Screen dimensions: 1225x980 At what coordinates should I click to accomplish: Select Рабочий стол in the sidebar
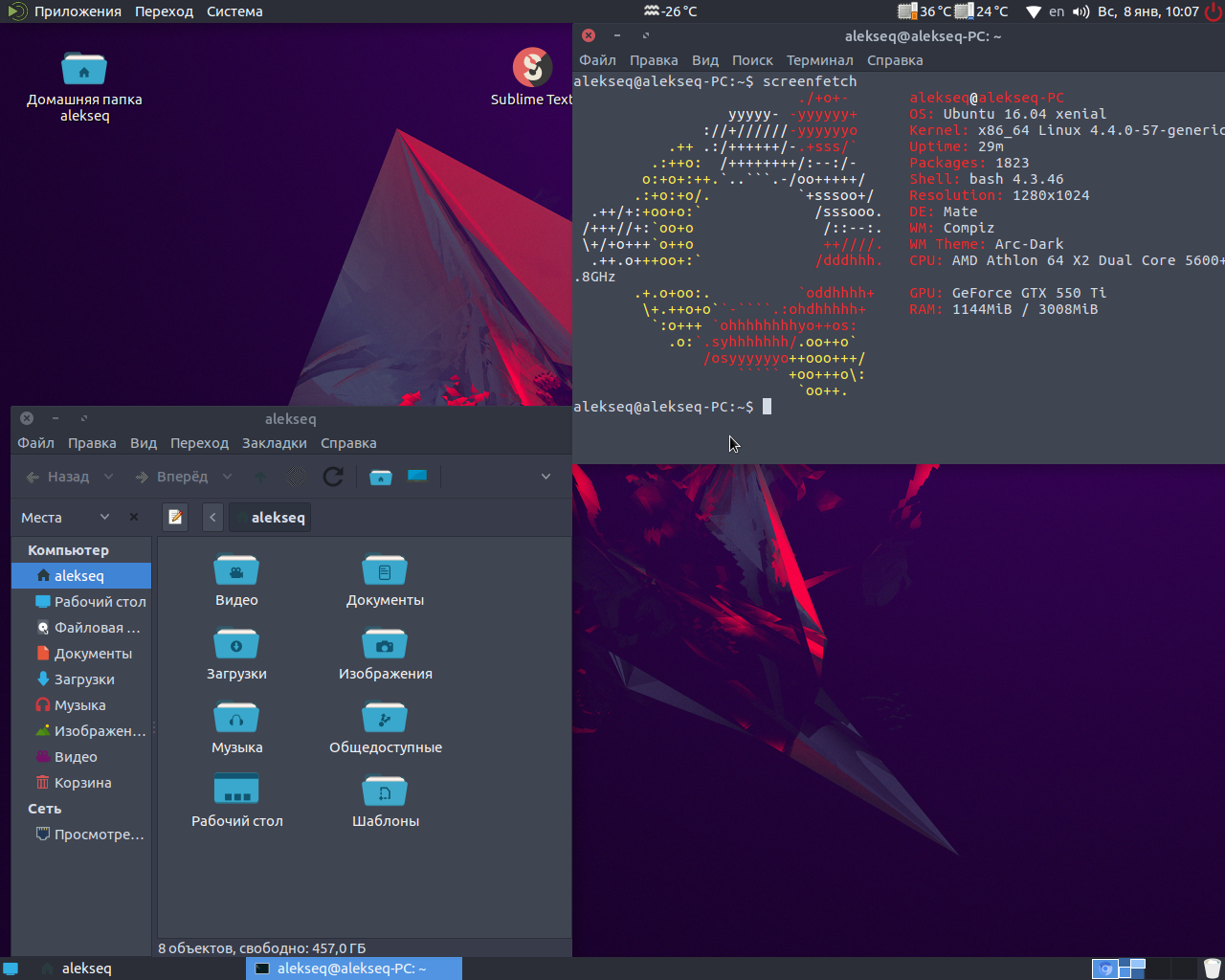click(100, 602)
